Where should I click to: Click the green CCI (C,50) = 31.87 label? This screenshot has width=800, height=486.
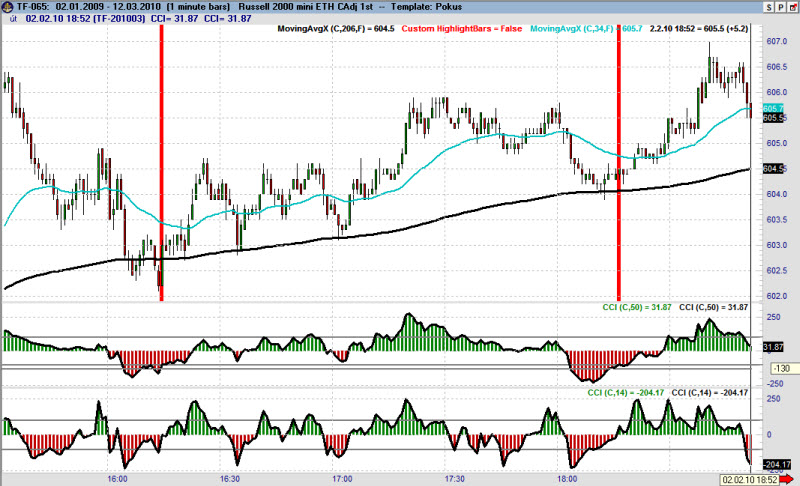637,307
